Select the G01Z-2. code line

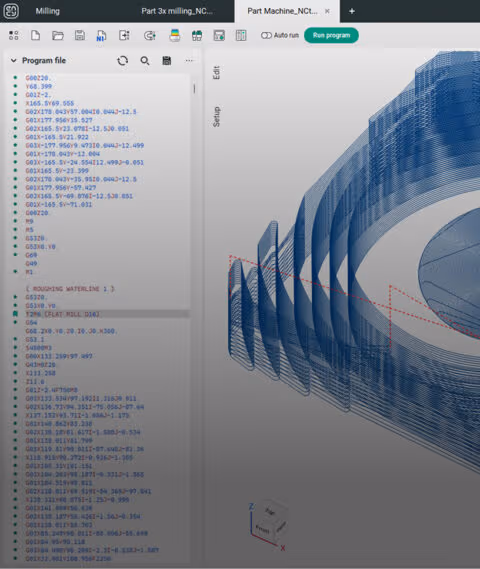[x=38, y=95]
